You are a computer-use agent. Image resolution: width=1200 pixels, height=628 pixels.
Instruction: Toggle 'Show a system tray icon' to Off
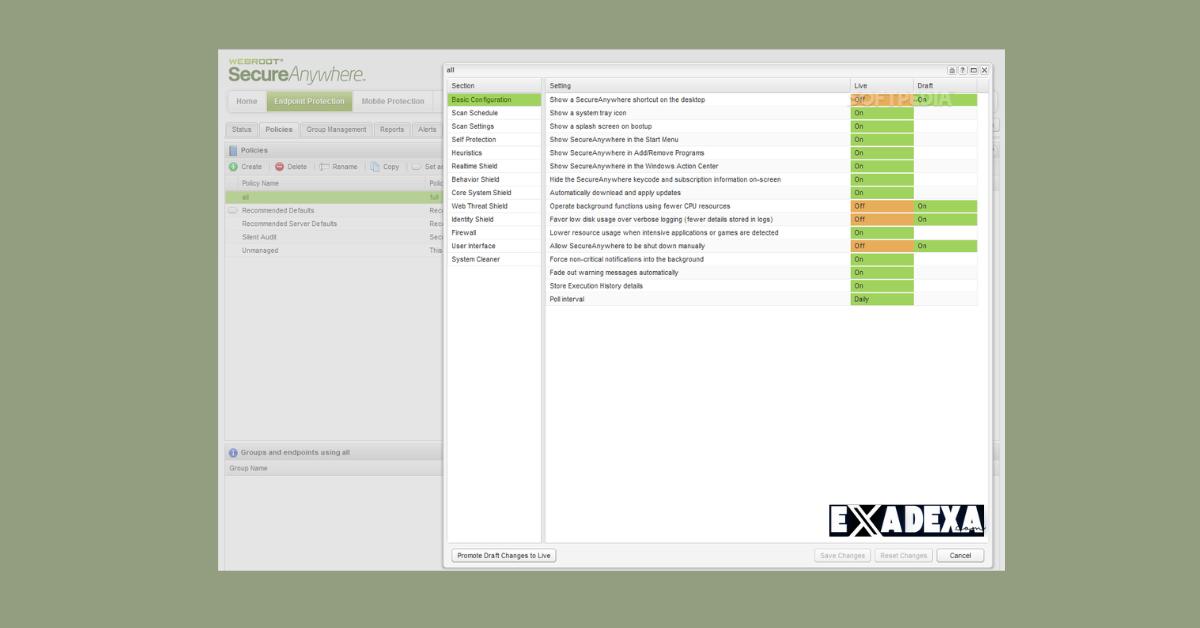click(881, 113)
